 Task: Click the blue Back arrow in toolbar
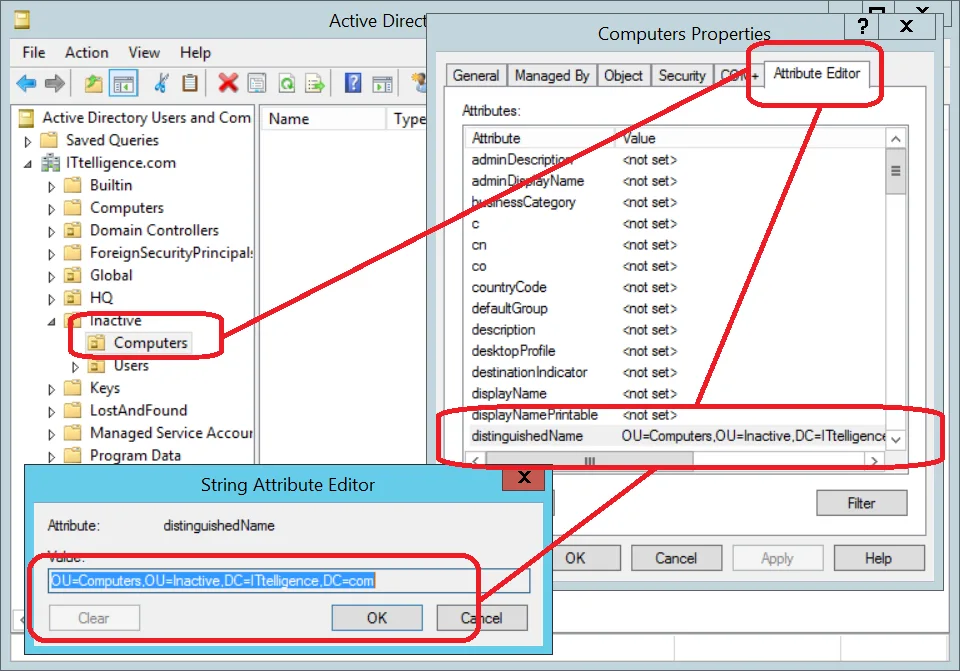click(x=26, y=83)
